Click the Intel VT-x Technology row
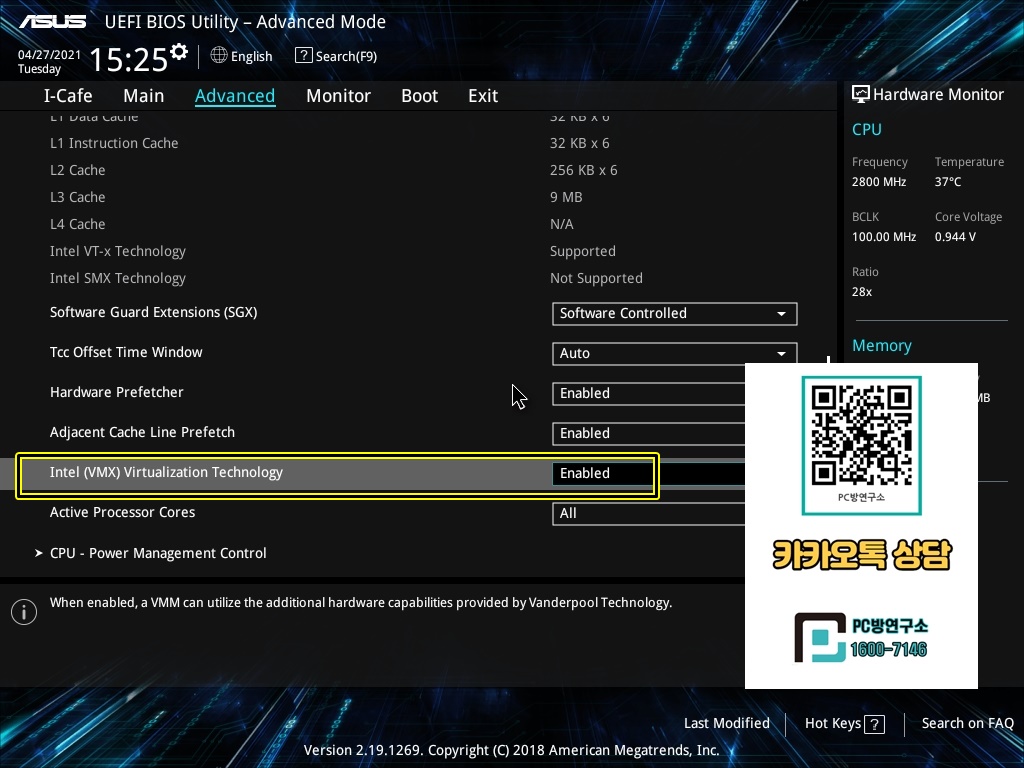1024x768 pixels. [118, 251]
